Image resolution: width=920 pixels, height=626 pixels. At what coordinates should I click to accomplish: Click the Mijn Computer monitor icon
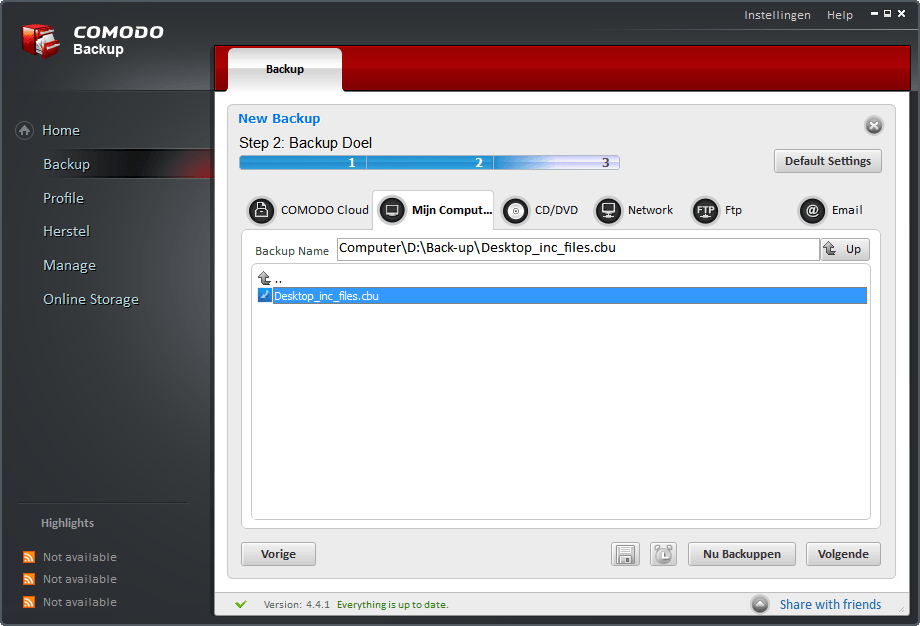[x=392, y=210]
